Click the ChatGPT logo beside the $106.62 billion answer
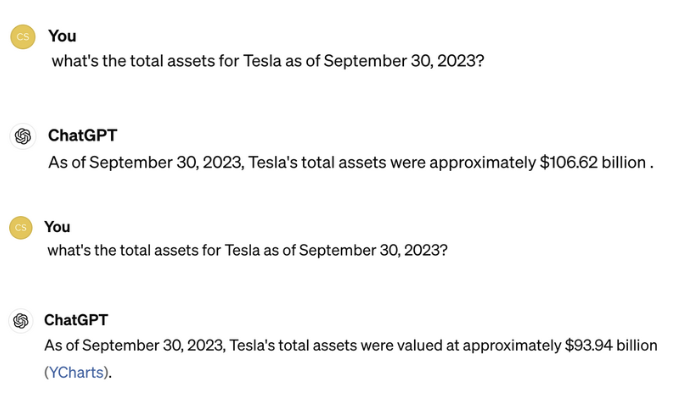Image resolution: width=686 pixels, height=398 pixels. point(23,136)
